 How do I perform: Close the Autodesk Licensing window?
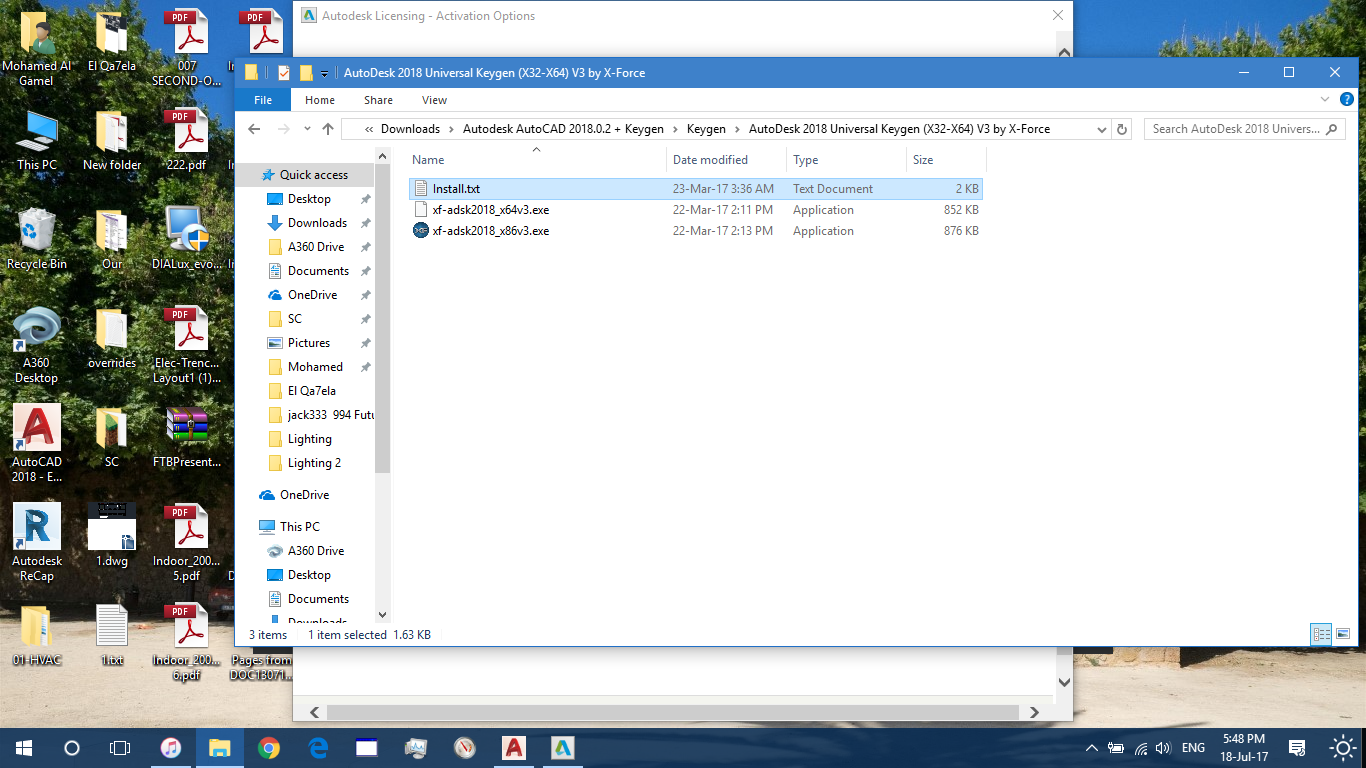(x=1058, y=16)
